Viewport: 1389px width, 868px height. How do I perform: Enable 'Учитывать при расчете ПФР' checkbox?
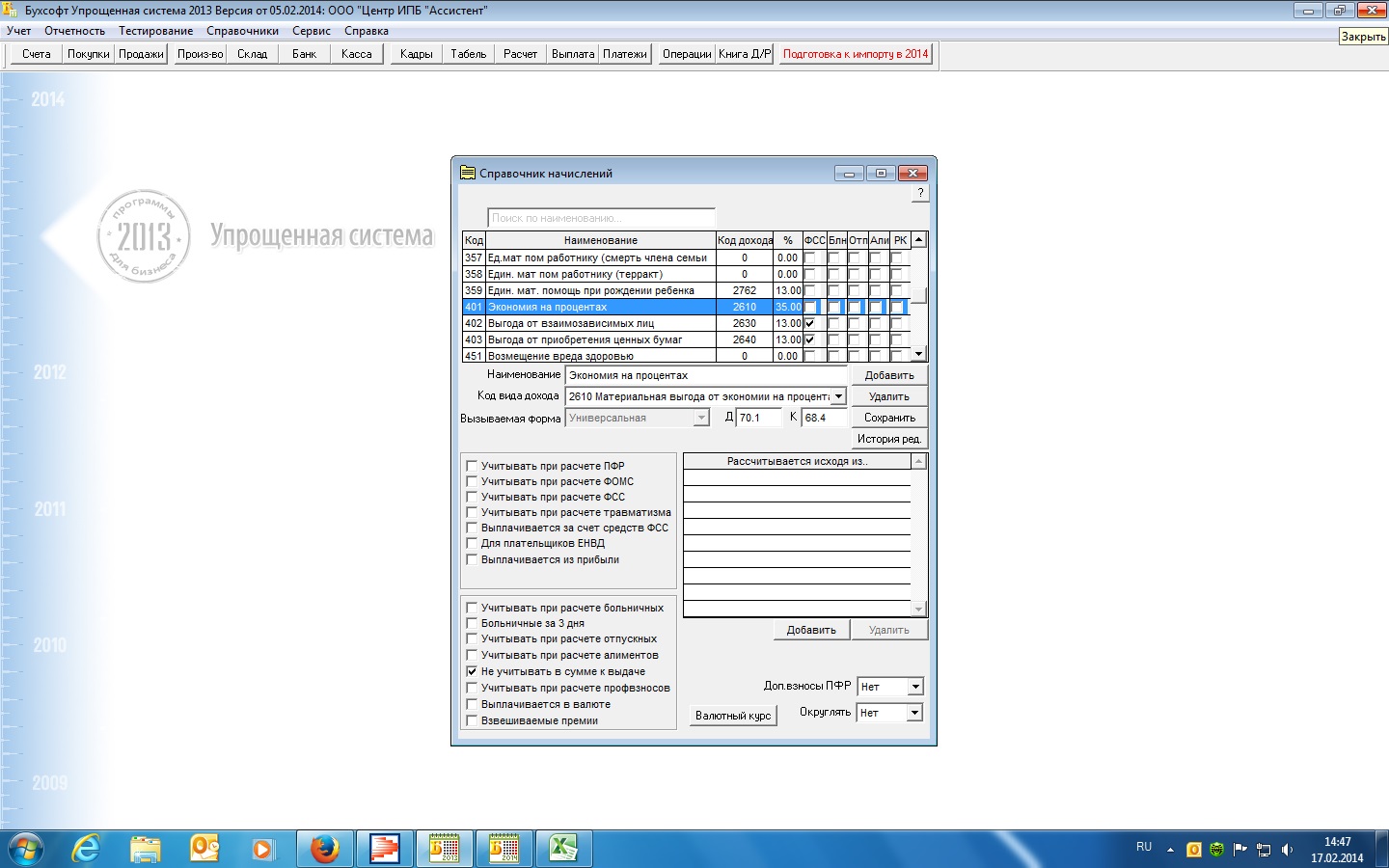(472, 466)
